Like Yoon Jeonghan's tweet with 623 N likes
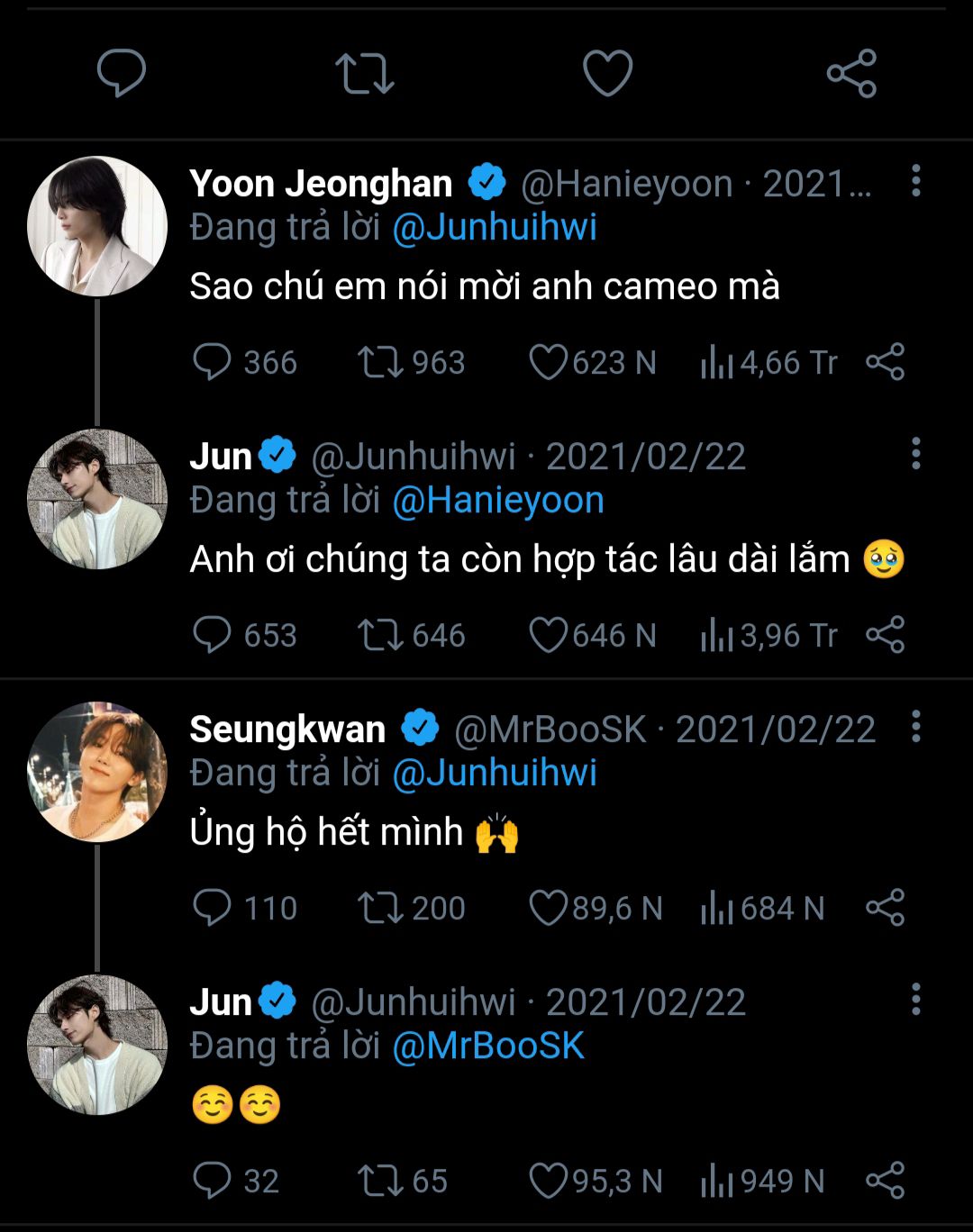 (547, 362)
